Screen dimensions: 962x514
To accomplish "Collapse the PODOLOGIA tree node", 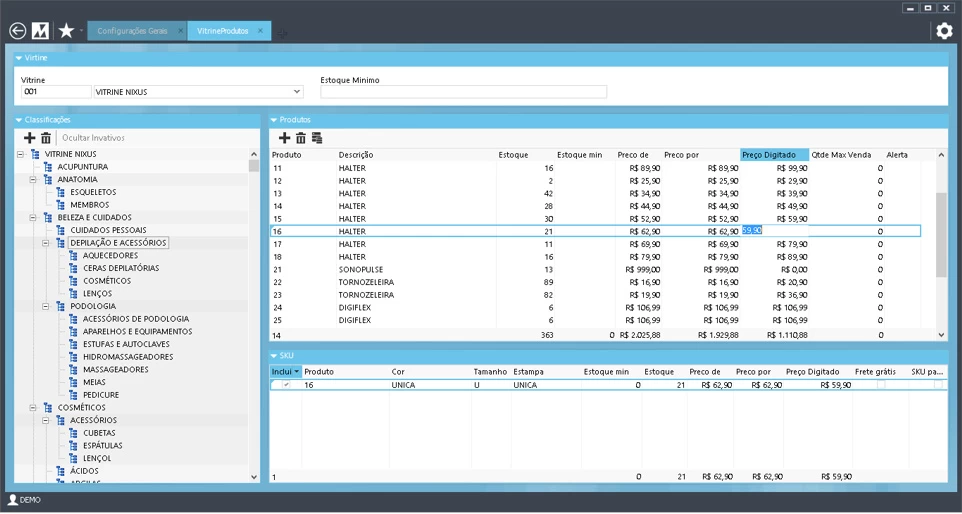I will (x=46, y=306).
